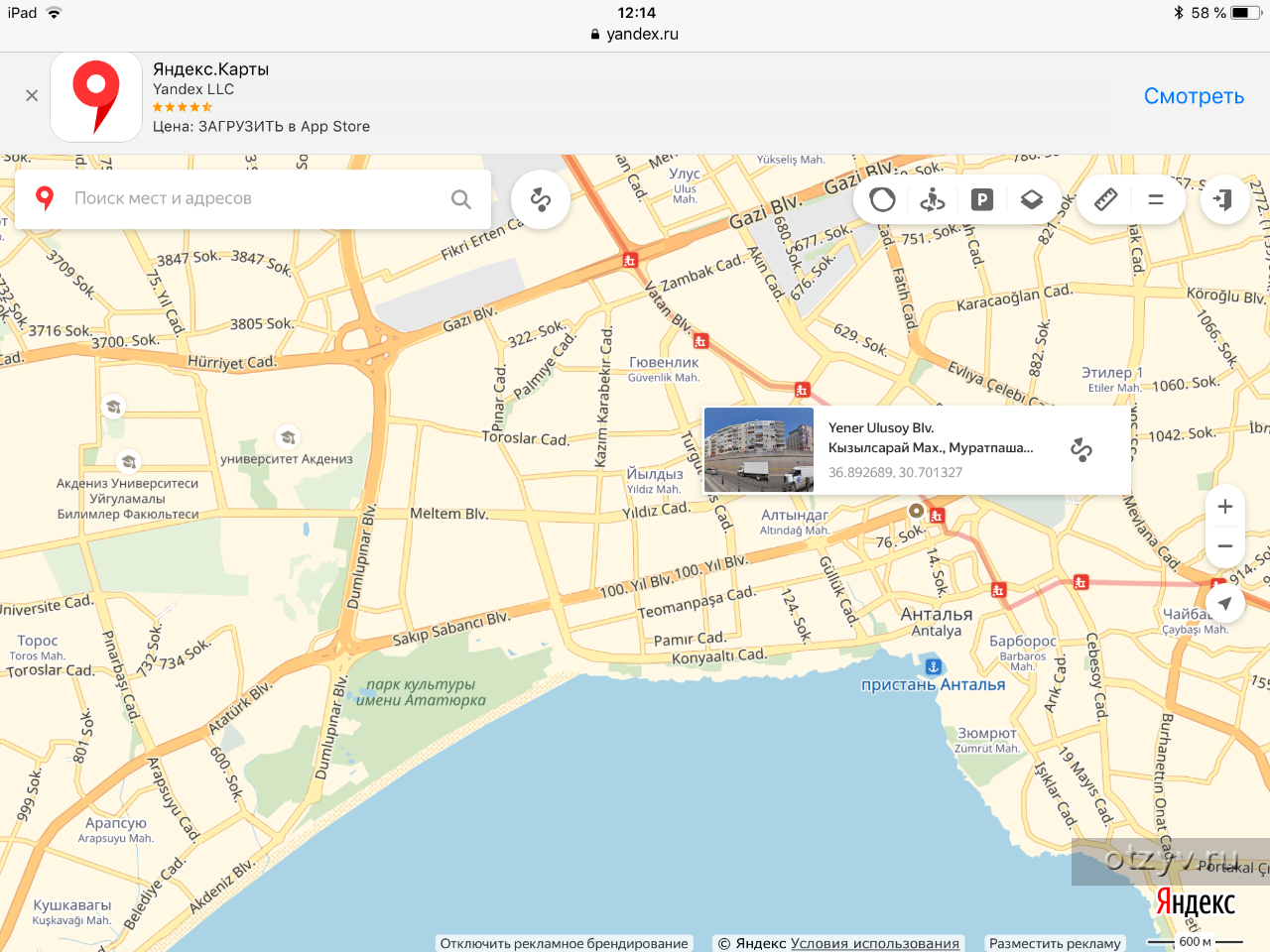Tap the 'Анталья' city label
Viewport: 1270px width, 952px height.
[937, 614]
